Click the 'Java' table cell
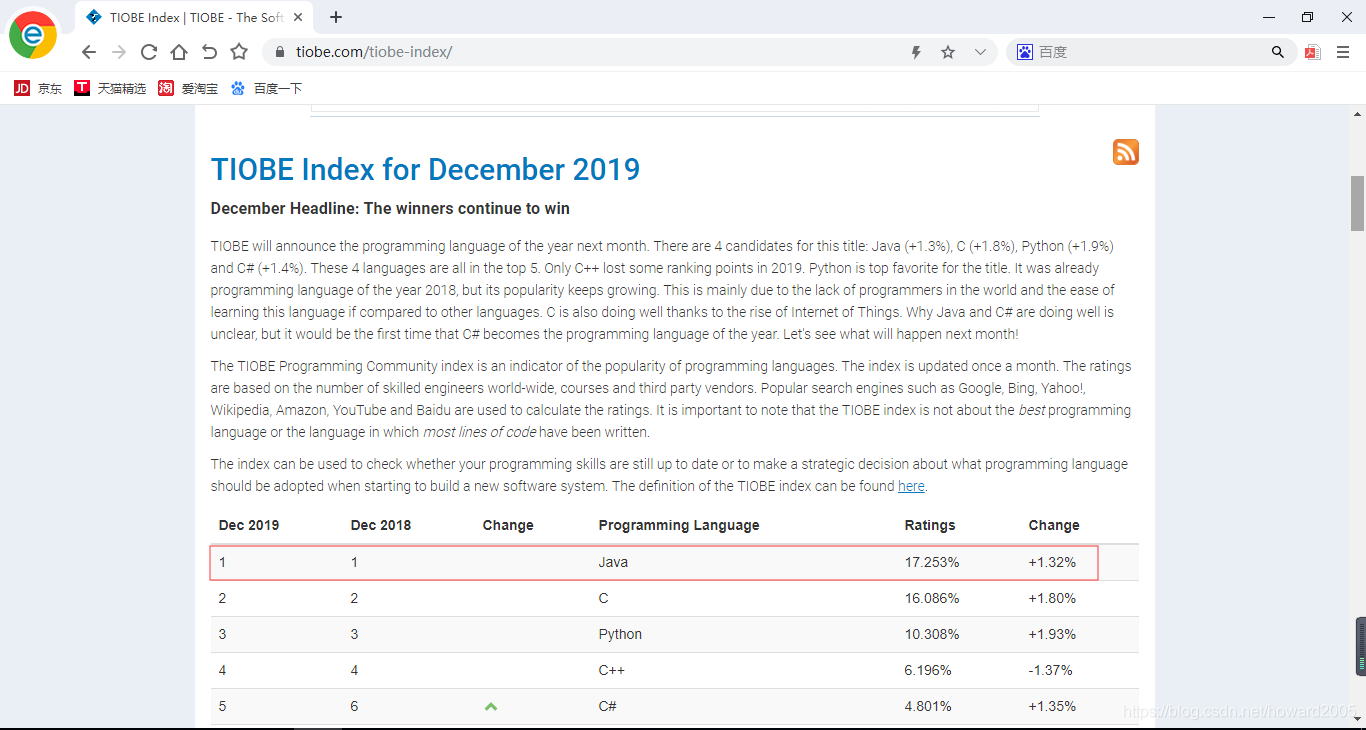This screenshot has width=1366, height=730. click(613, 562)
